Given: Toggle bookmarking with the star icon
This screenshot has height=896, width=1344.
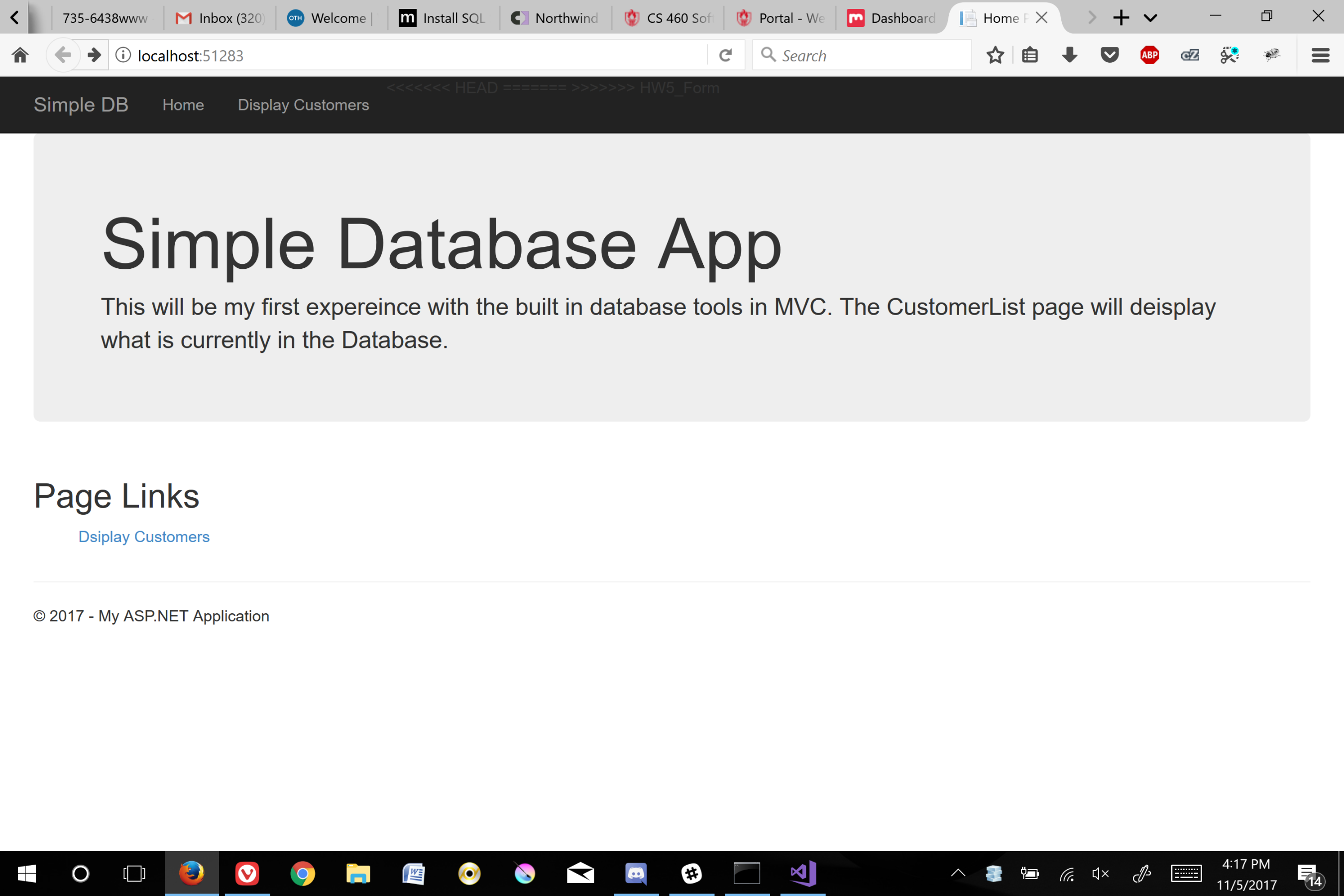Looking at the screenshot, I should [996, 55].
